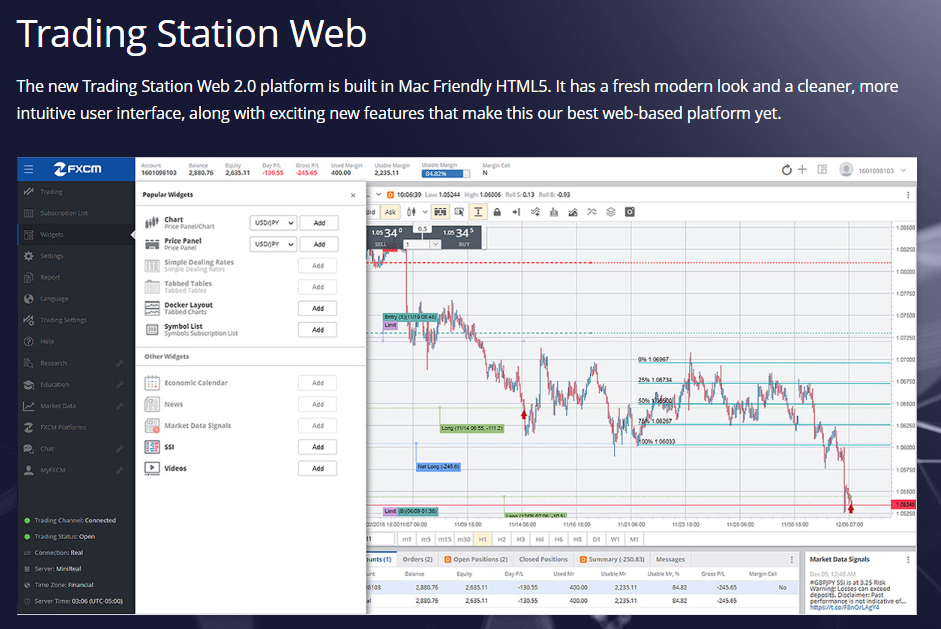Image resolution: width=941 pixels, height=629 pixels.
Task: Toggle the Ask price button
Action: point(390,212)
